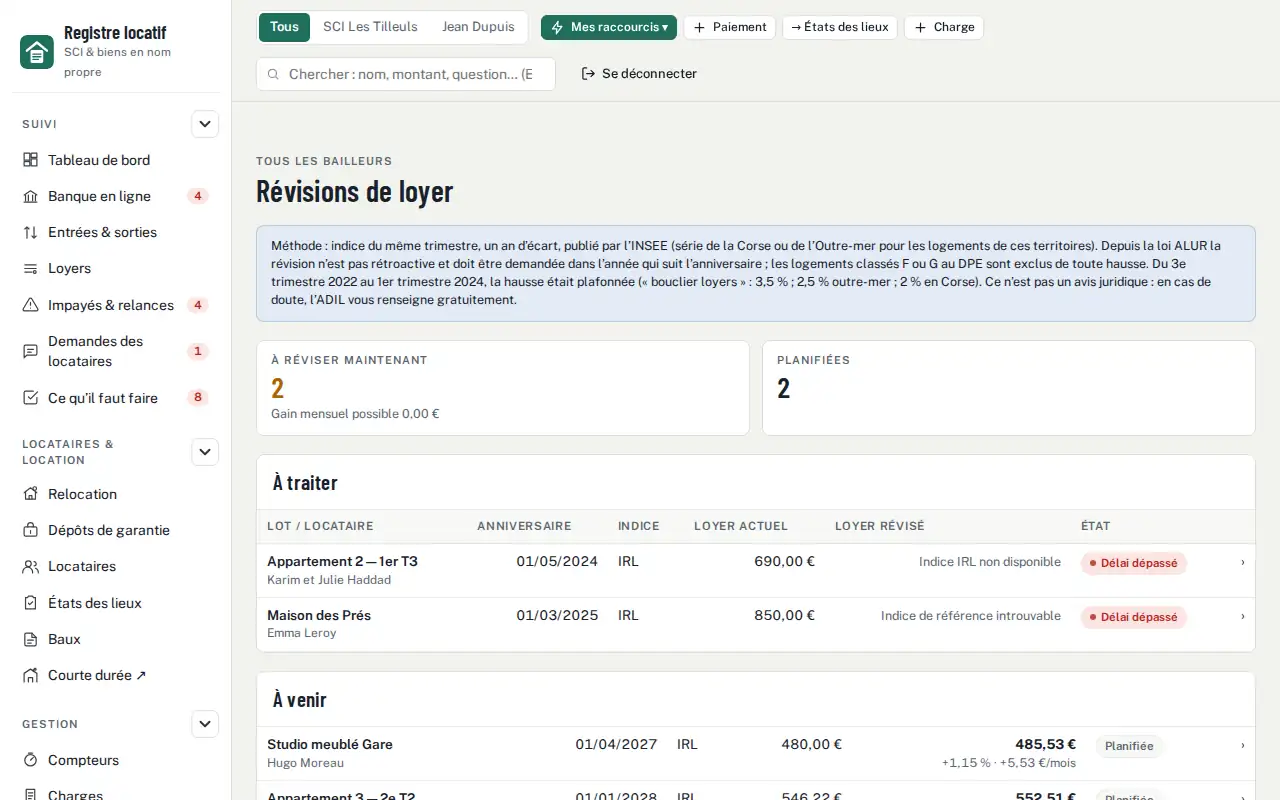Image resolution: width=1280 pixels, height=800 pixels.
Task: Click the À réviser maintenant card
Action: (x=503, y=388)
